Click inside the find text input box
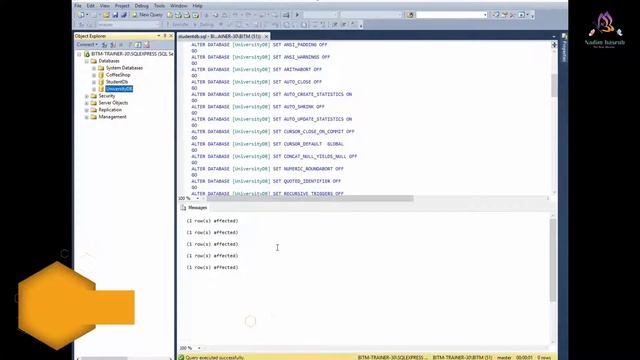The image size is (640, 360). pos(449,15)
